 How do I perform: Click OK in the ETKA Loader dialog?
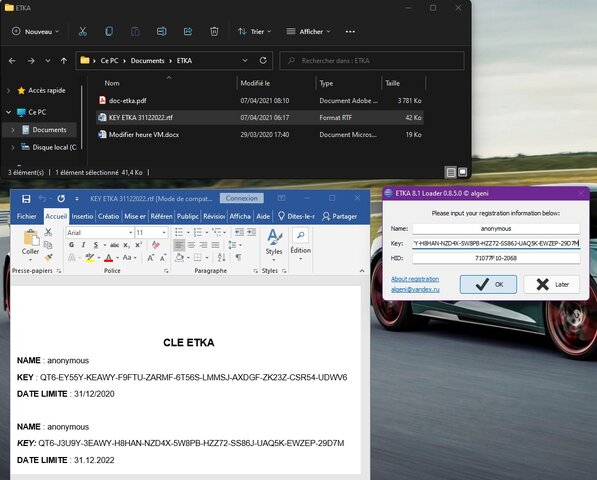click(x=488, y=284)
